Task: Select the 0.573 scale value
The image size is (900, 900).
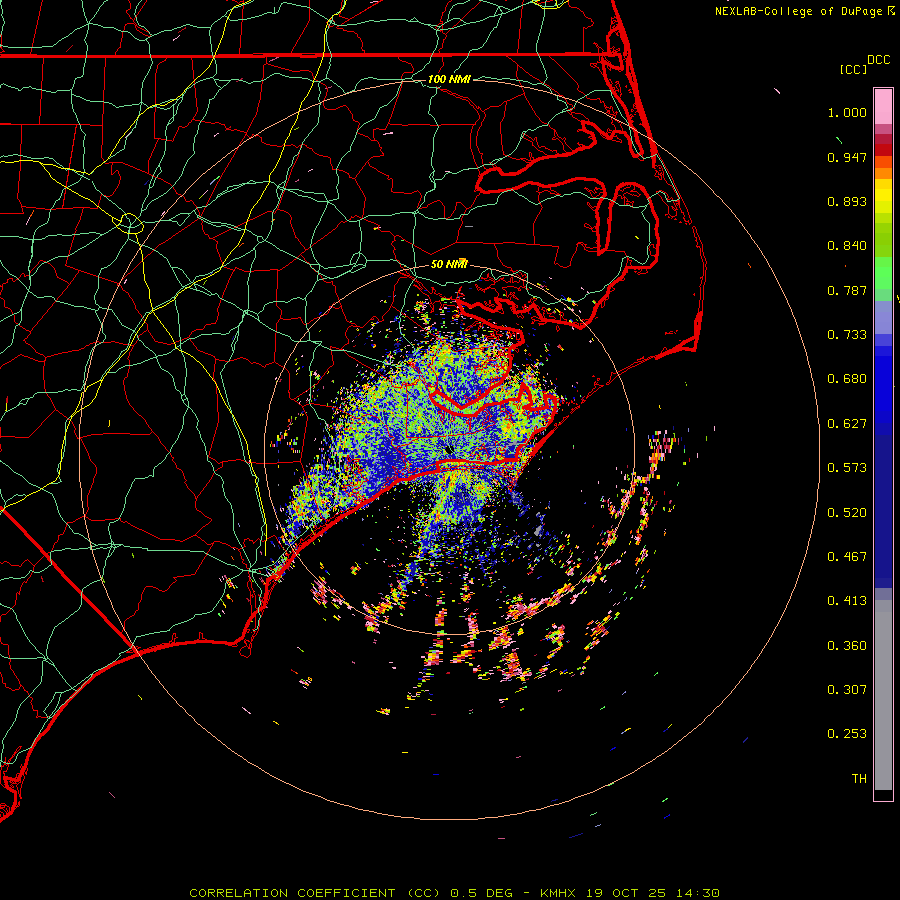Action: [x=847, y=468]
